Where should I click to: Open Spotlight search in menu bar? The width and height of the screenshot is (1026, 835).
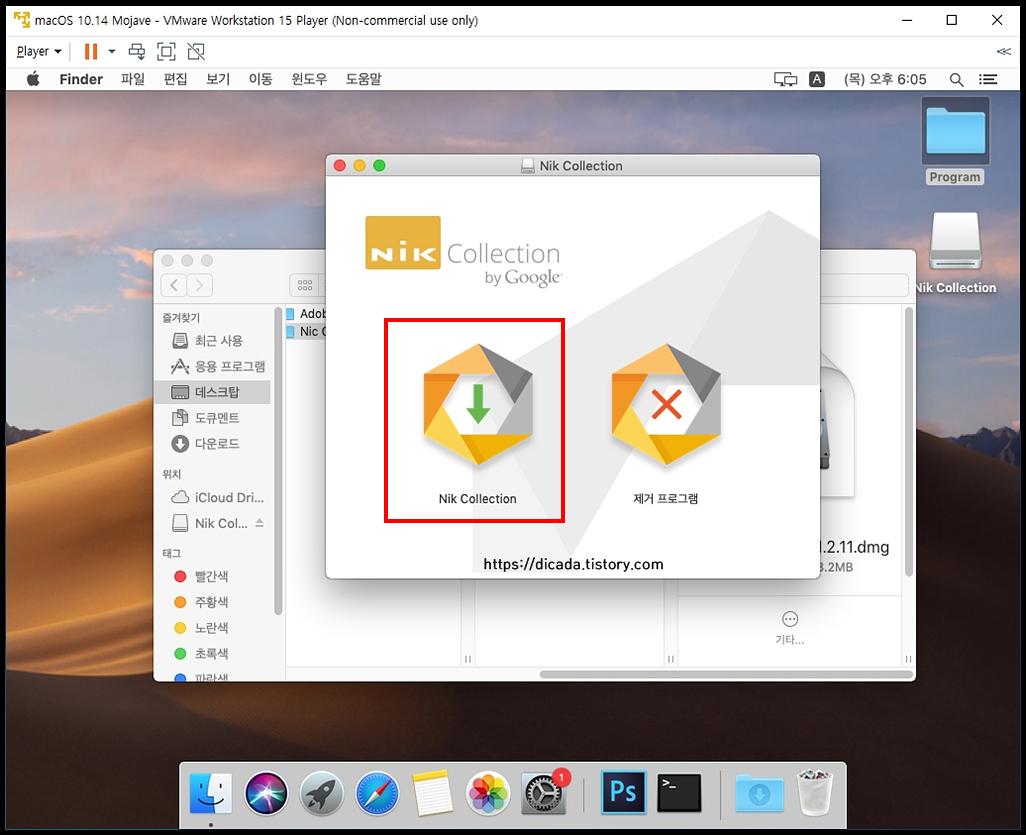tap(956, 80)
